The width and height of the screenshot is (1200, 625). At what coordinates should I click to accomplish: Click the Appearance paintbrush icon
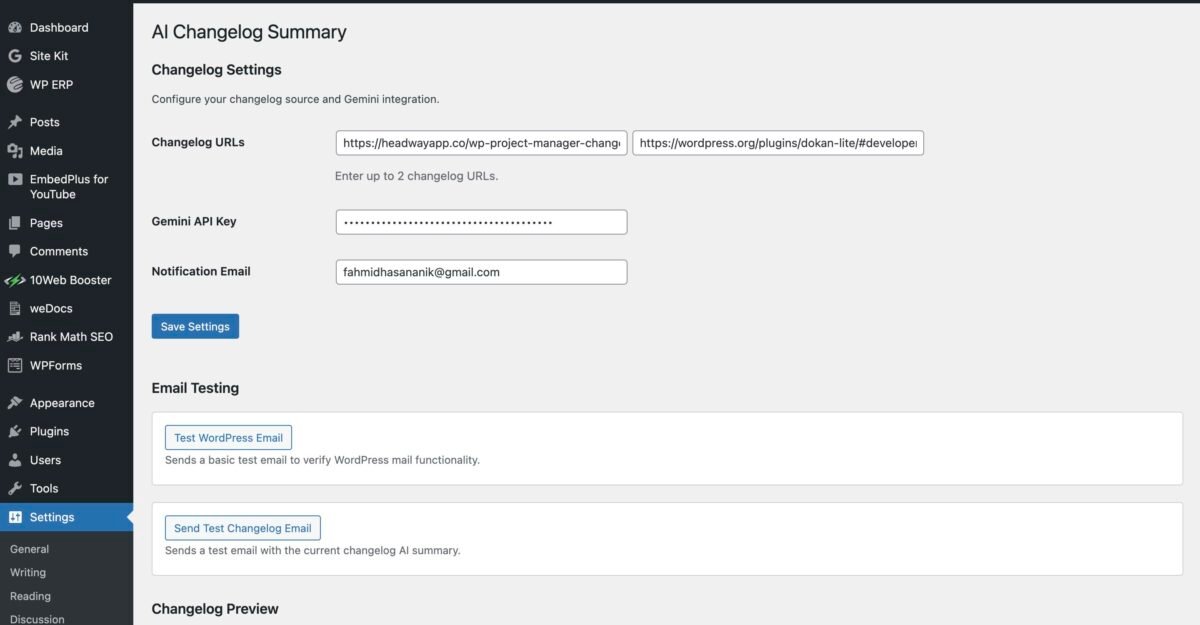15,403
